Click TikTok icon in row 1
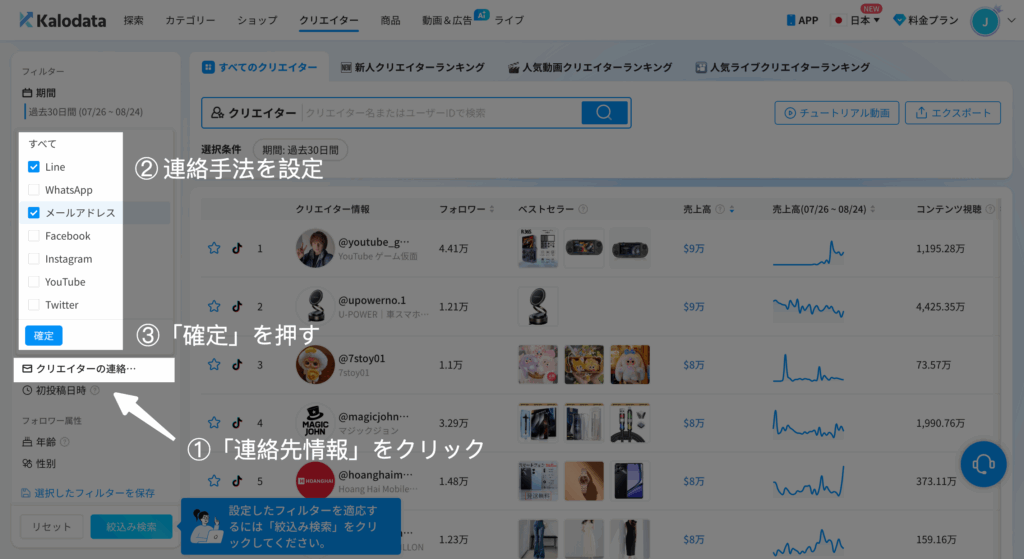1024x559 pixels. pos(237,248)
